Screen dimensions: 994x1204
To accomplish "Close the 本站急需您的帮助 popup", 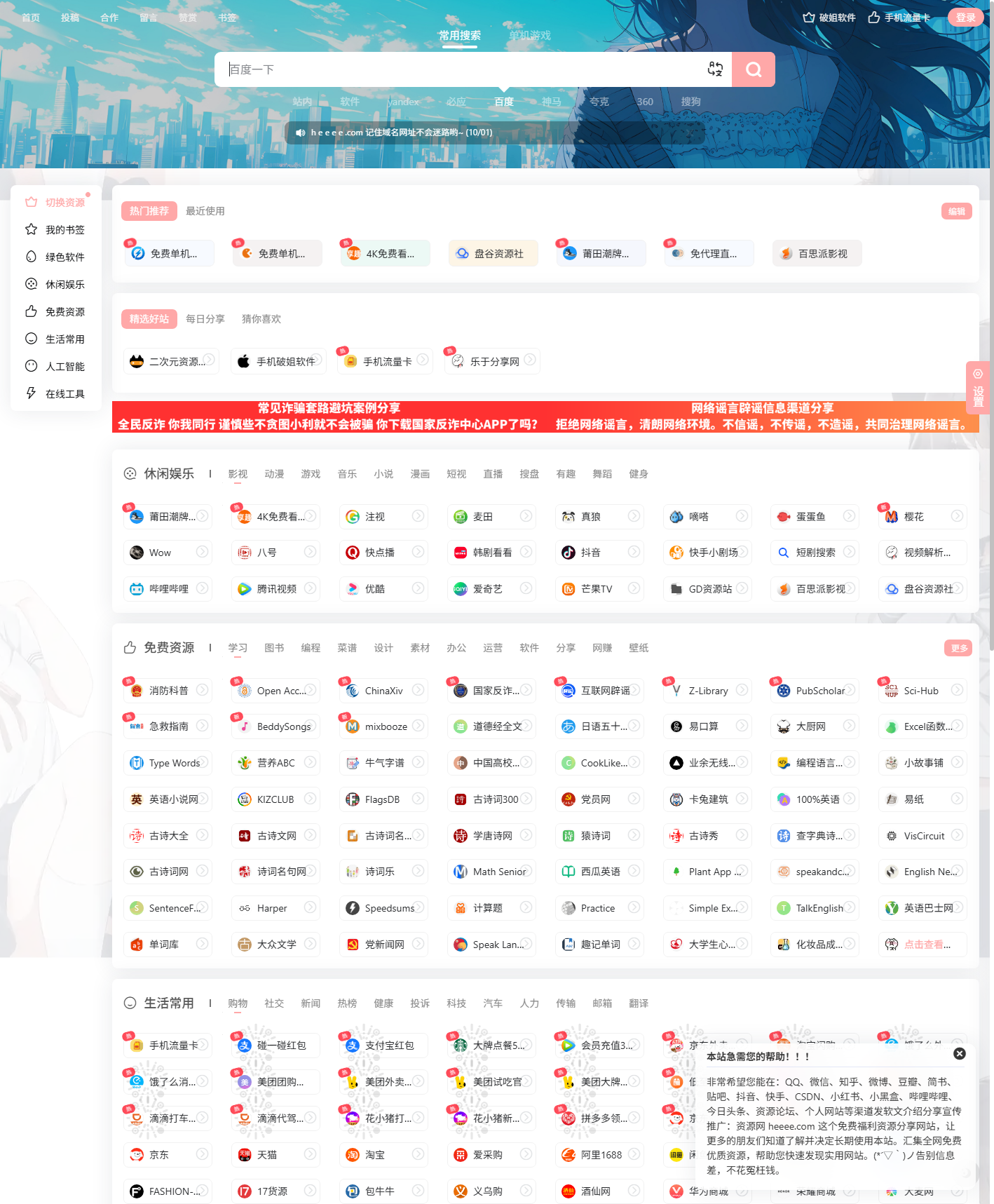I will [x=960, y=1054].
